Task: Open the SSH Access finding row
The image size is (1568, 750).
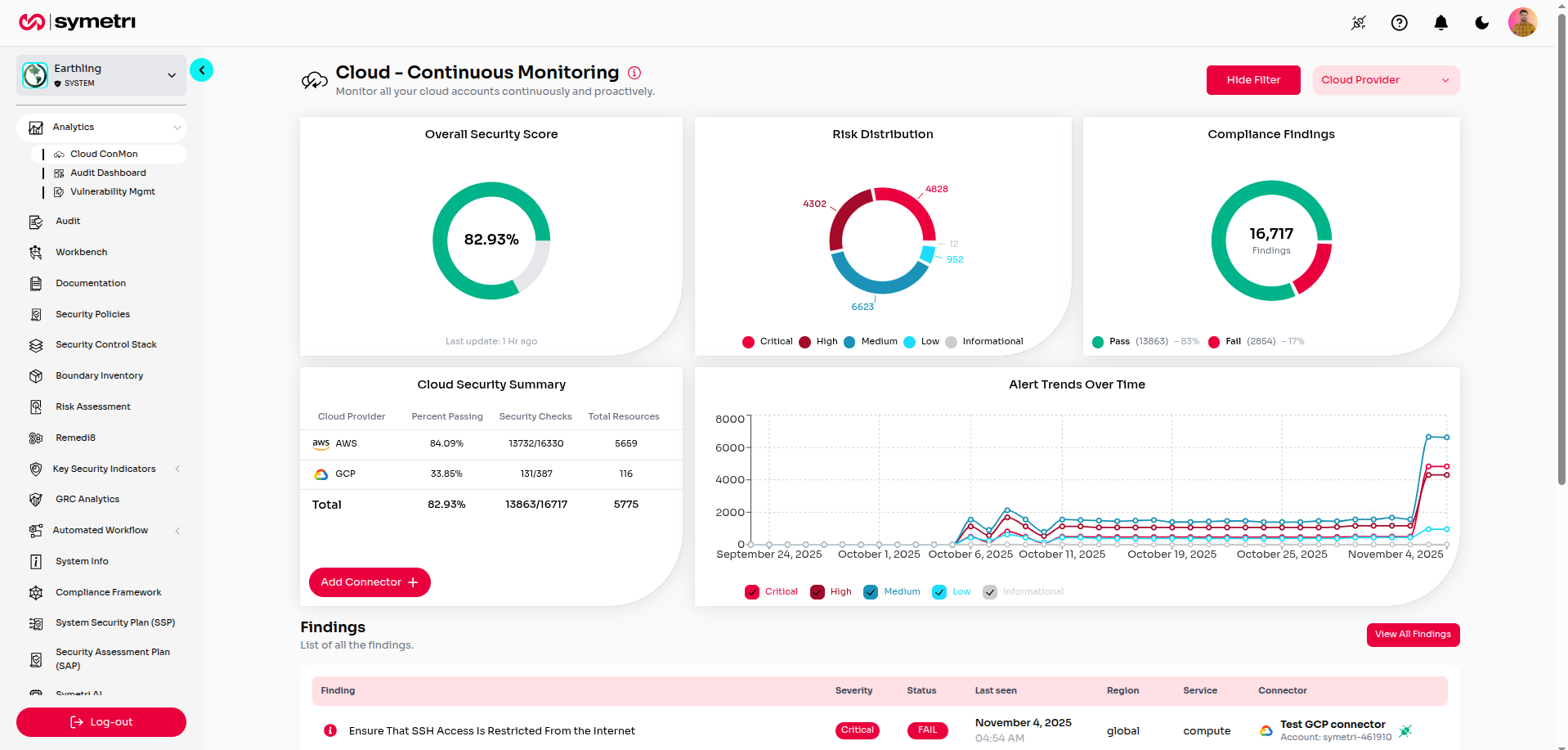Action: tap(491, 731)
